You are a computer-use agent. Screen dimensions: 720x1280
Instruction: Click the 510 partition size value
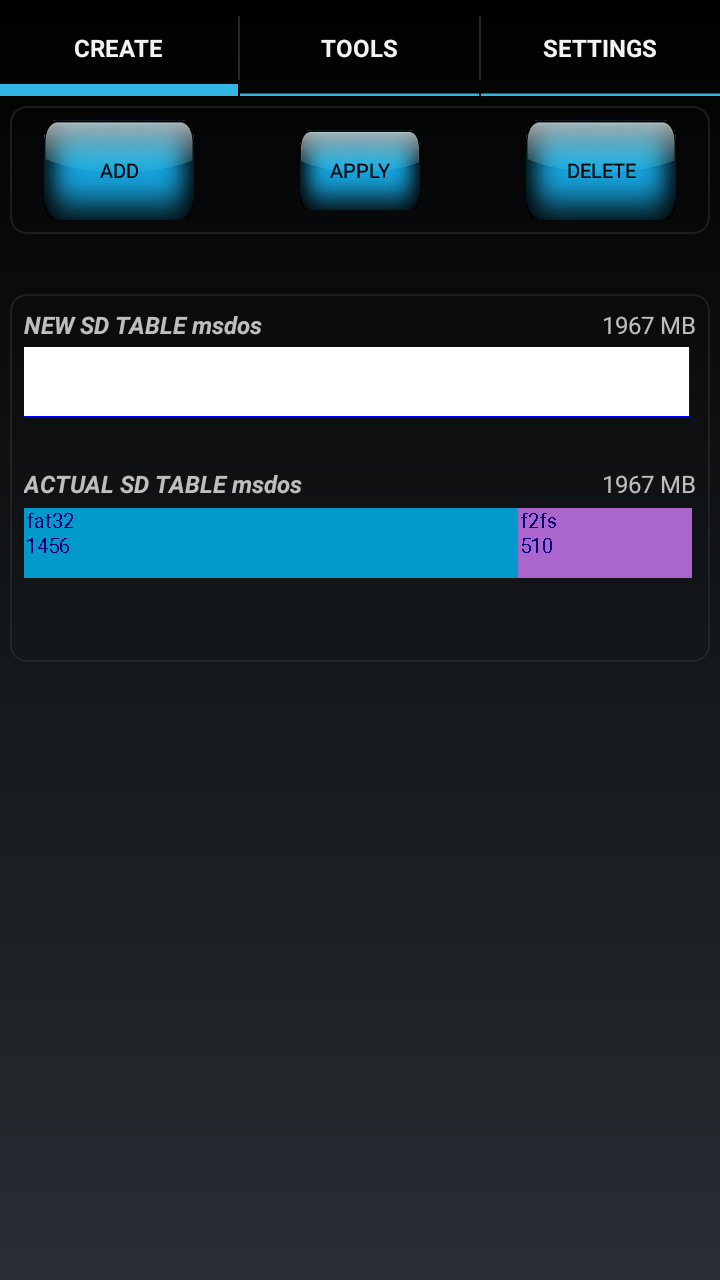[537, 546]
